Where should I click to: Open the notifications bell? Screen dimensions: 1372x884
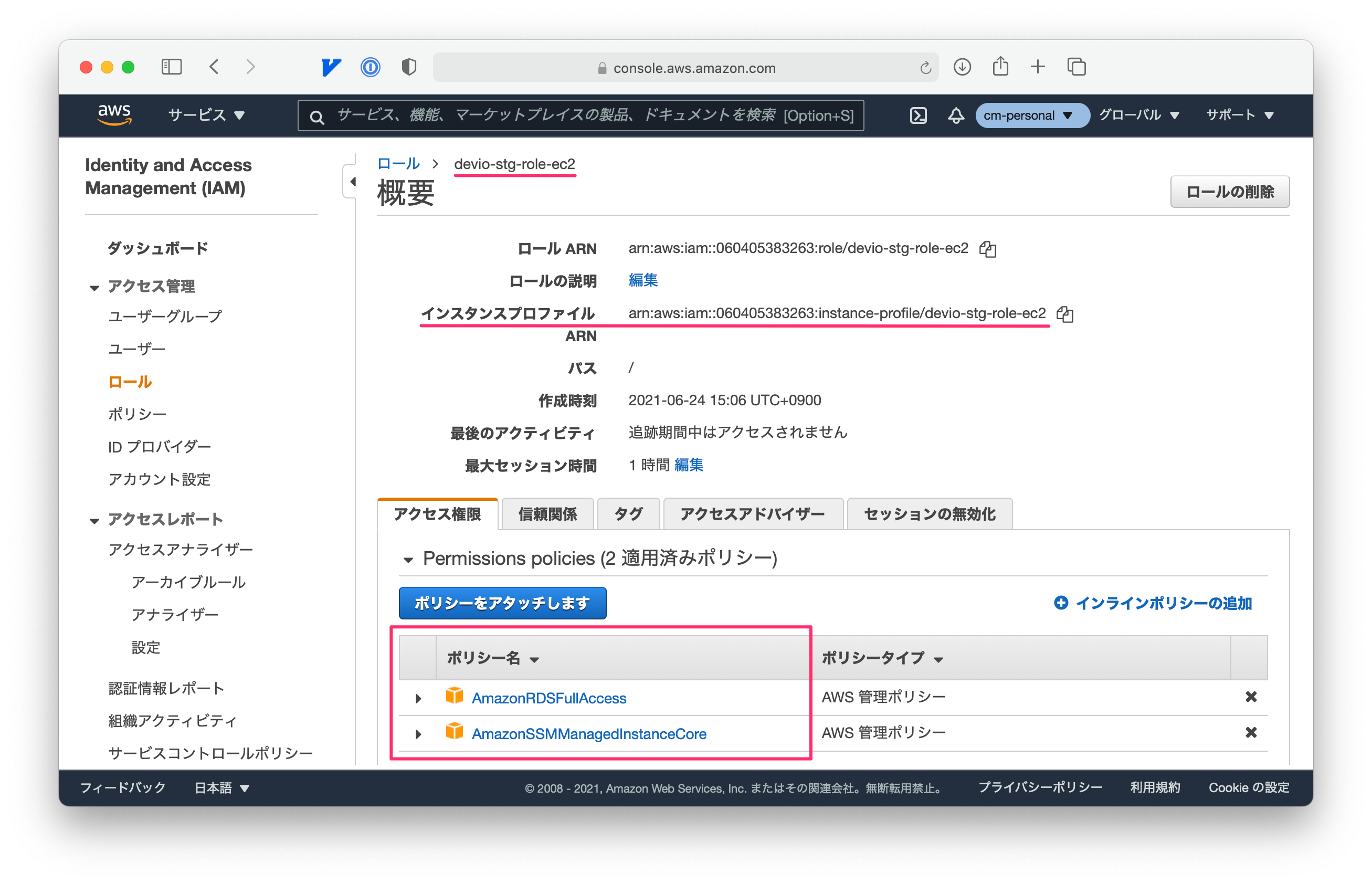click(x=955, y=115)
